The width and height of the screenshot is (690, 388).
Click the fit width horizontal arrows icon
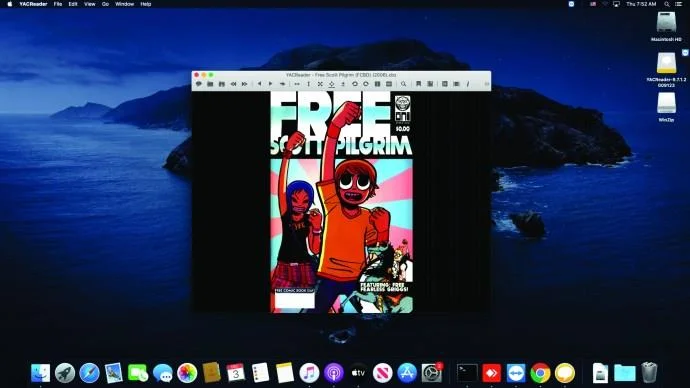click(297, 84)
